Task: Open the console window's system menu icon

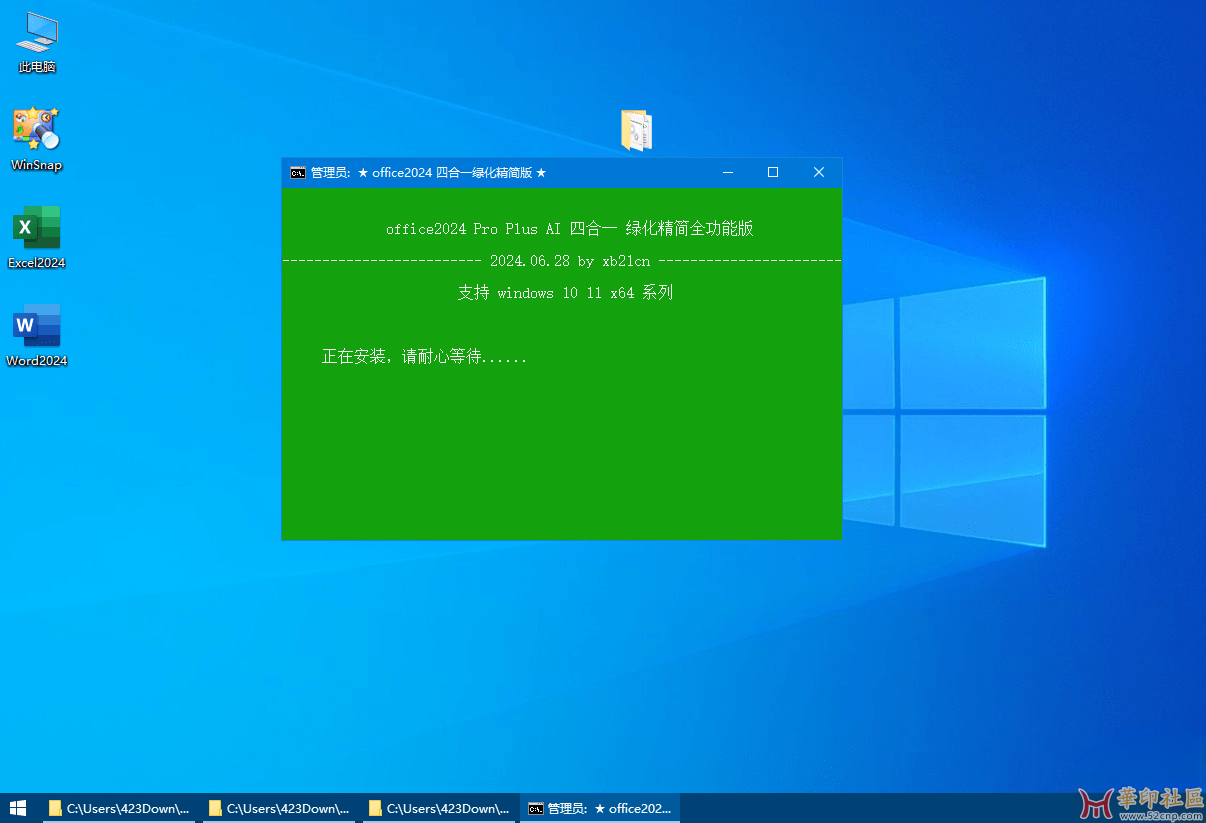Action: pyautogui.click(x=297, y=173)
